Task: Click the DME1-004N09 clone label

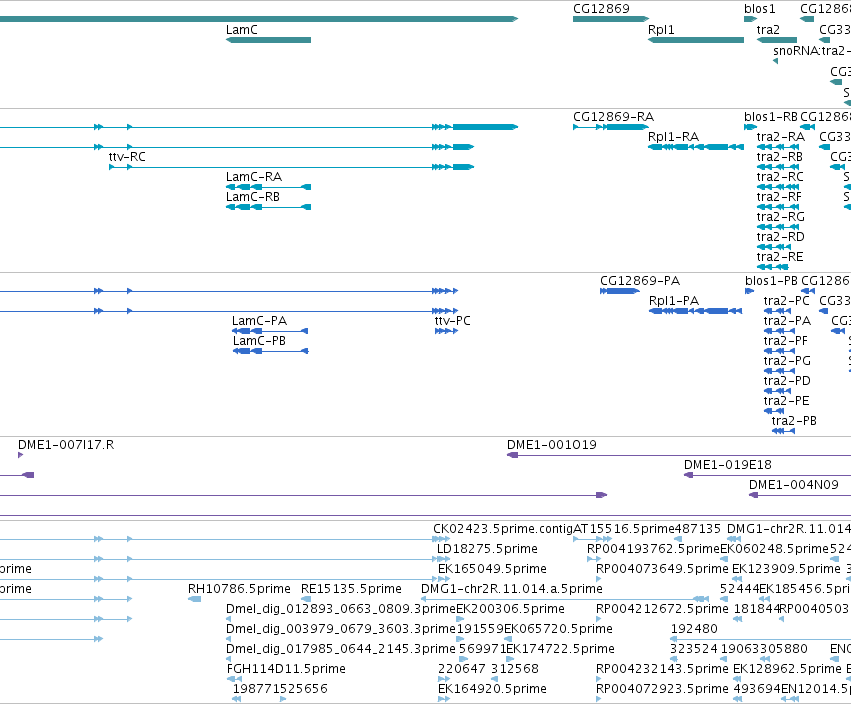Action: tap(793, 485)
